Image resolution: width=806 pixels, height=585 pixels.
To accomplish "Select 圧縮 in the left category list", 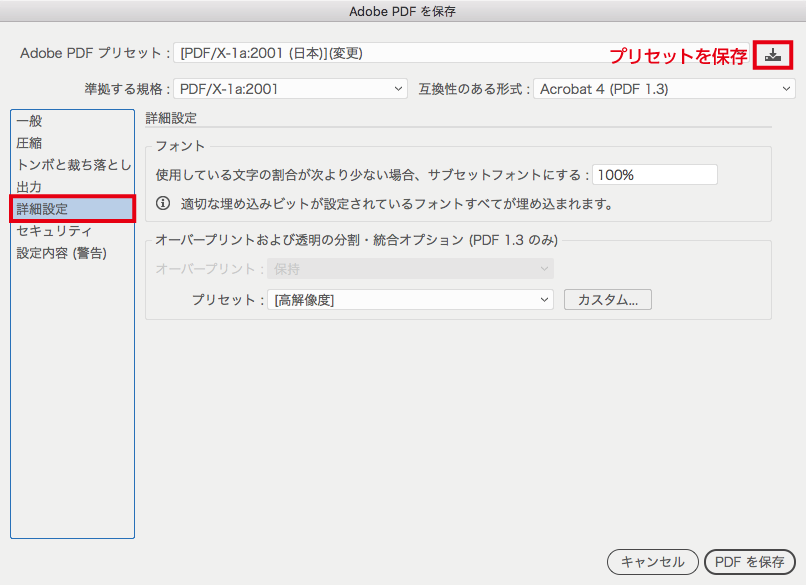I will 72,143.
